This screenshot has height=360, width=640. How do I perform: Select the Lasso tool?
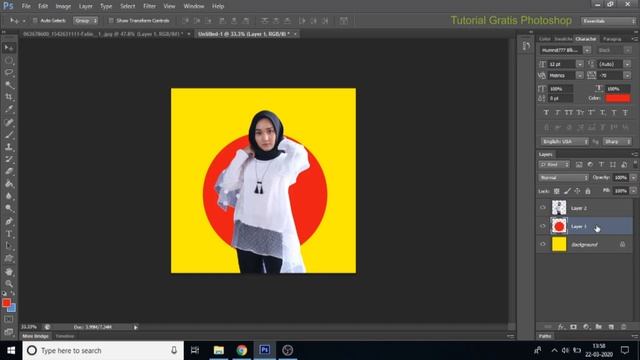click(x=9, y=73)
